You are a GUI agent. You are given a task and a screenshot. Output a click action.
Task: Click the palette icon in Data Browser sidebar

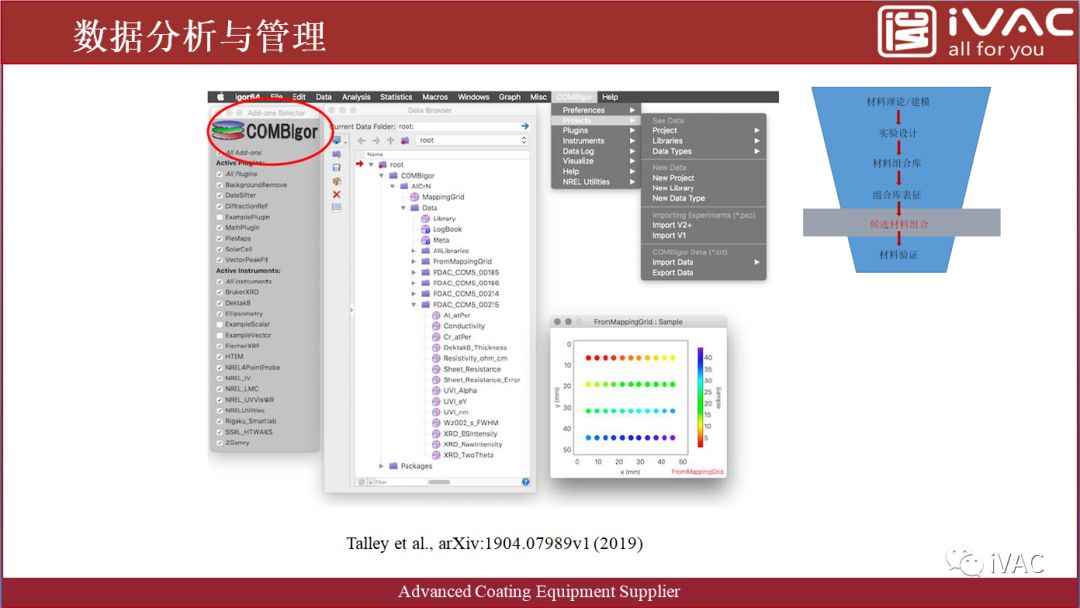tap(336, 181)
